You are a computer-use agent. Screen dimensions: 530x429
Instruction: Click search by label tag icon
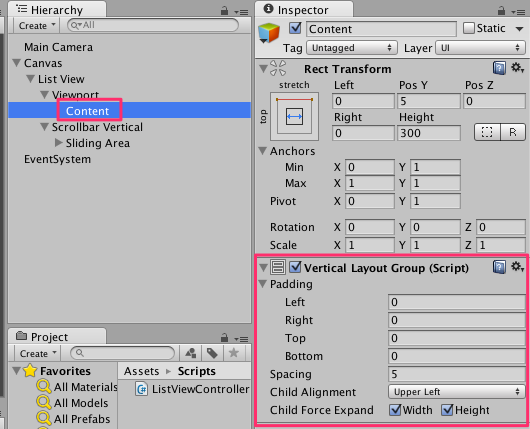212,353
